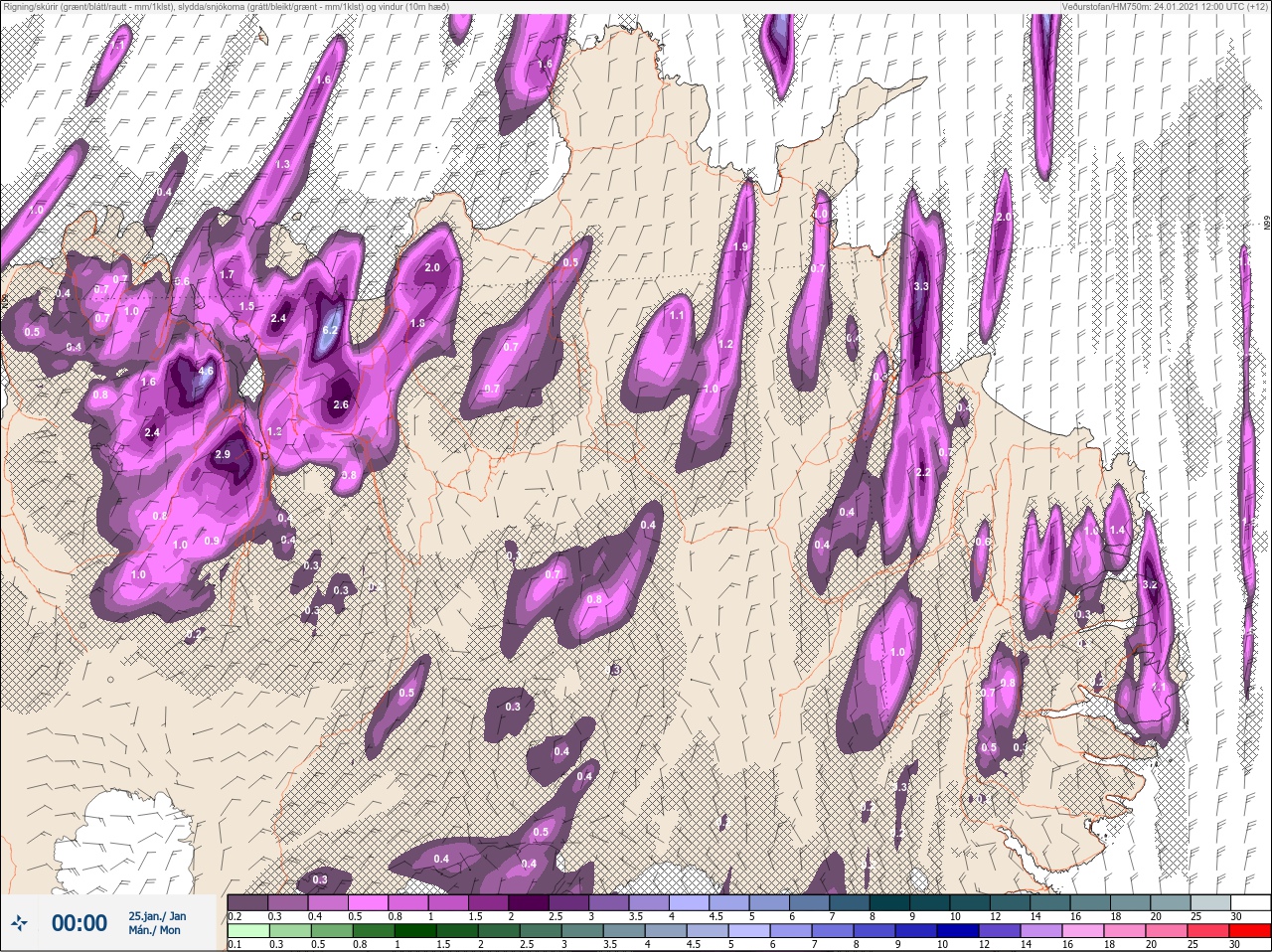This screenshot has height=952, width=1272.
Task: Click the 1.7 precipitation value on the map
Action: pyautogui.click(x=227, y=275)
